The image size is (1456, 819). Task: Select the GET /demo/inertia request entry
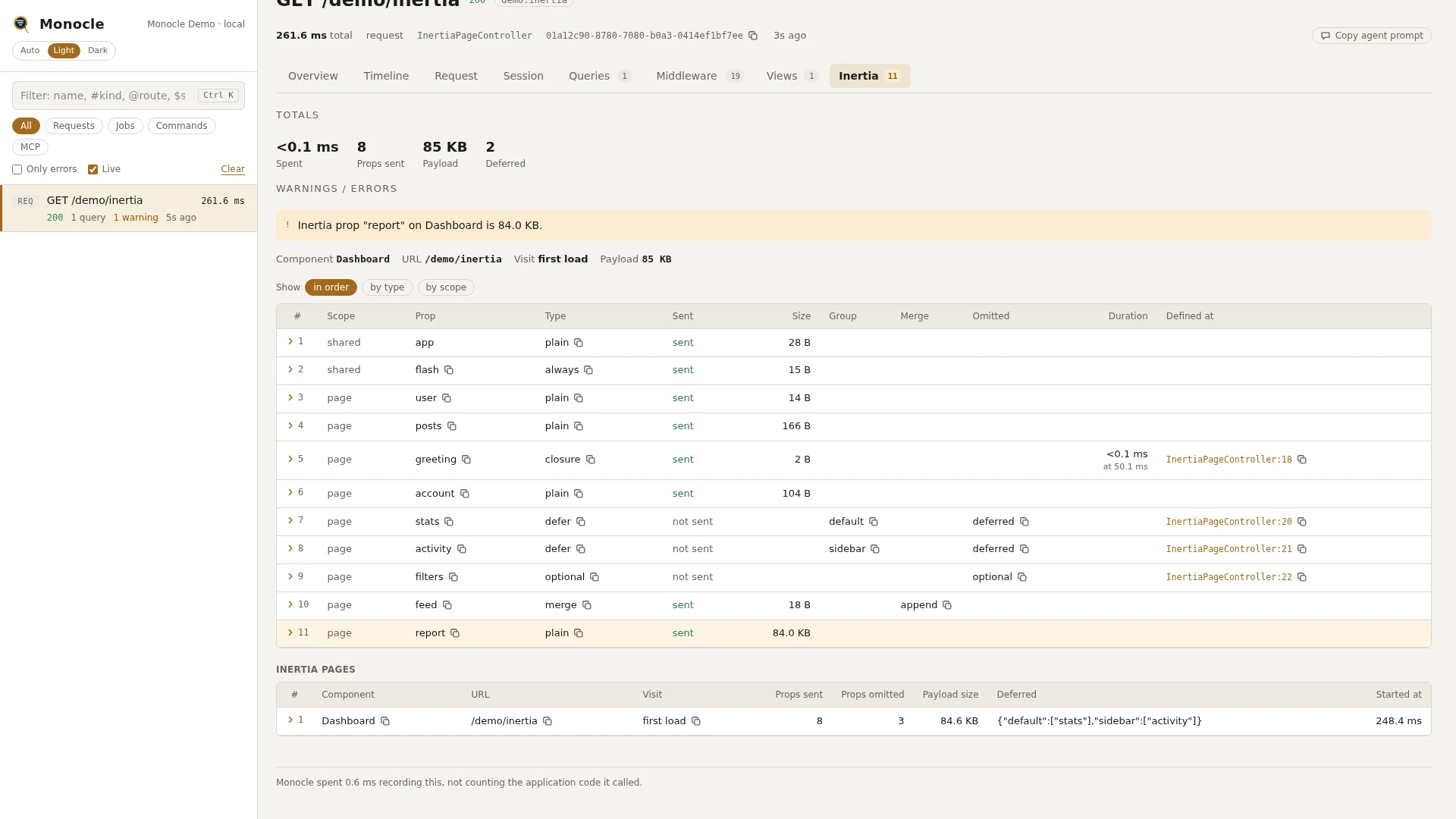pos(129,209)
